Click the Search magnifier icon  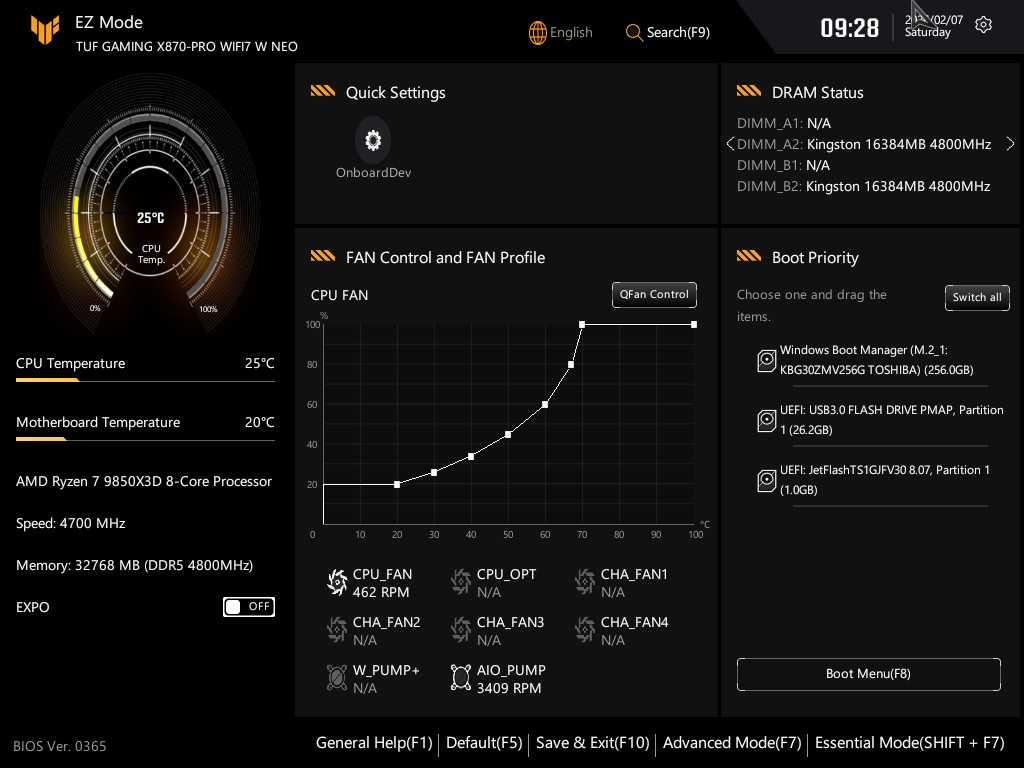point(634,32)
